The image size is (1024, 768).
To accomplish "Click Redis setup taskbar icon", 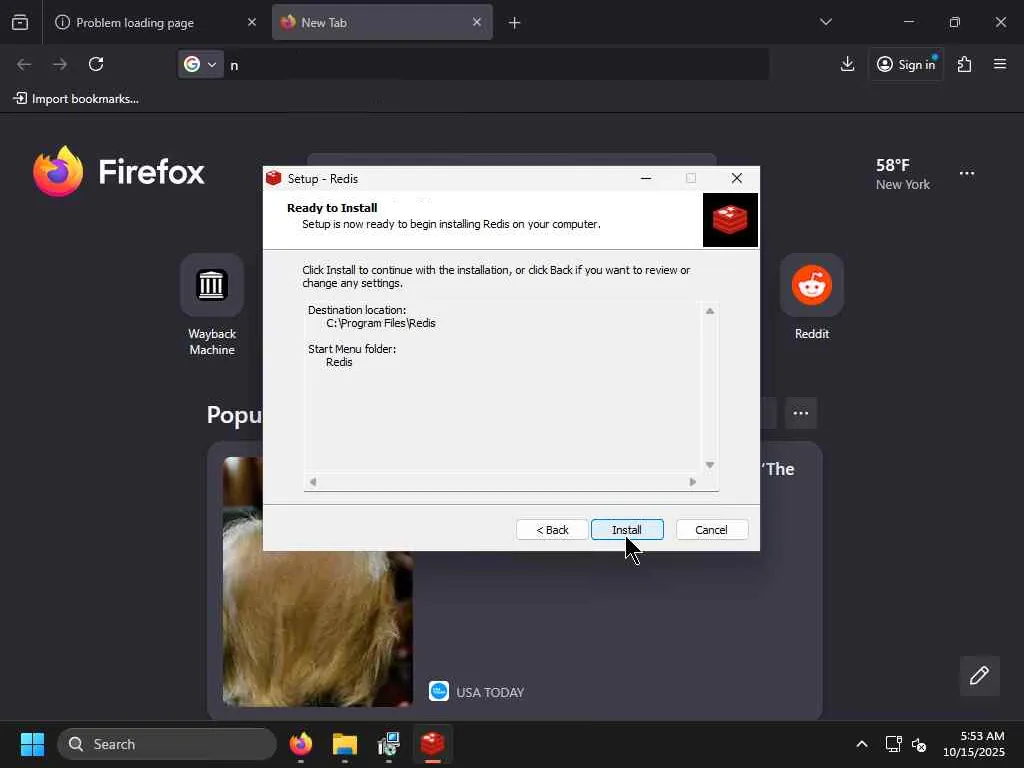I will 432,744.
